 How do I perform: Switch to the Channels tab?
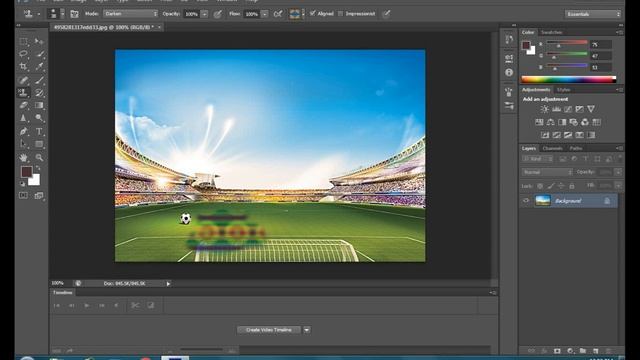(x=552, y=148)
